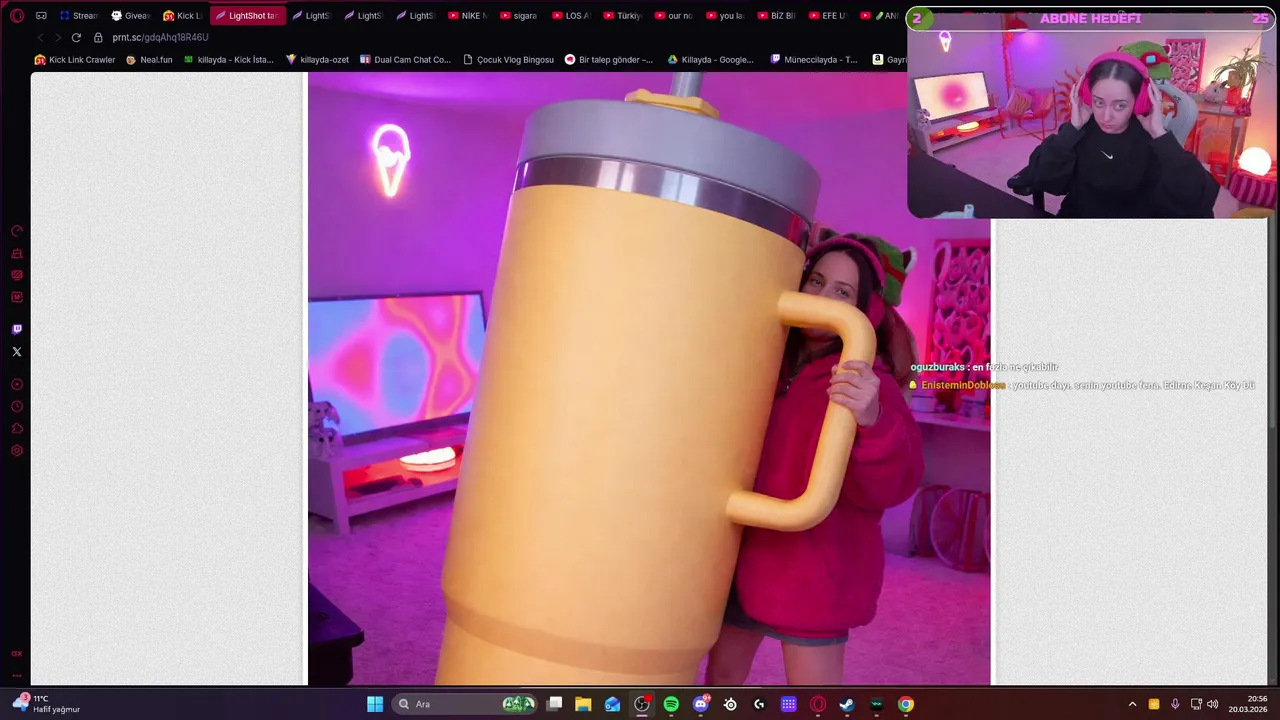Open the Twitch sidebar icon

click(17, 329)
